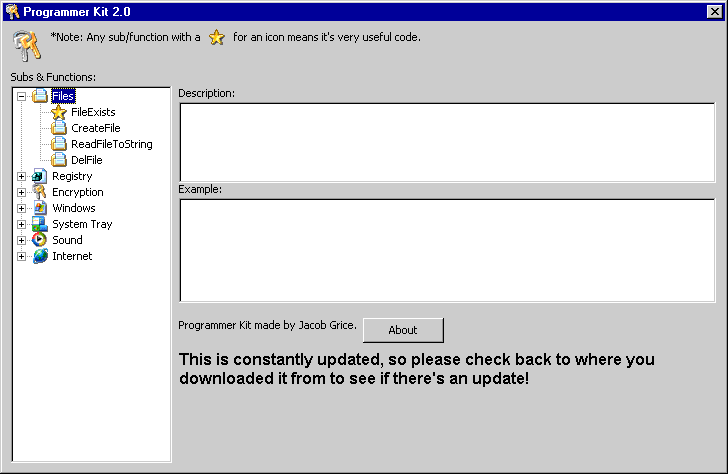
Task: Click the Registry node icon
Action: (x=40, y=176)
